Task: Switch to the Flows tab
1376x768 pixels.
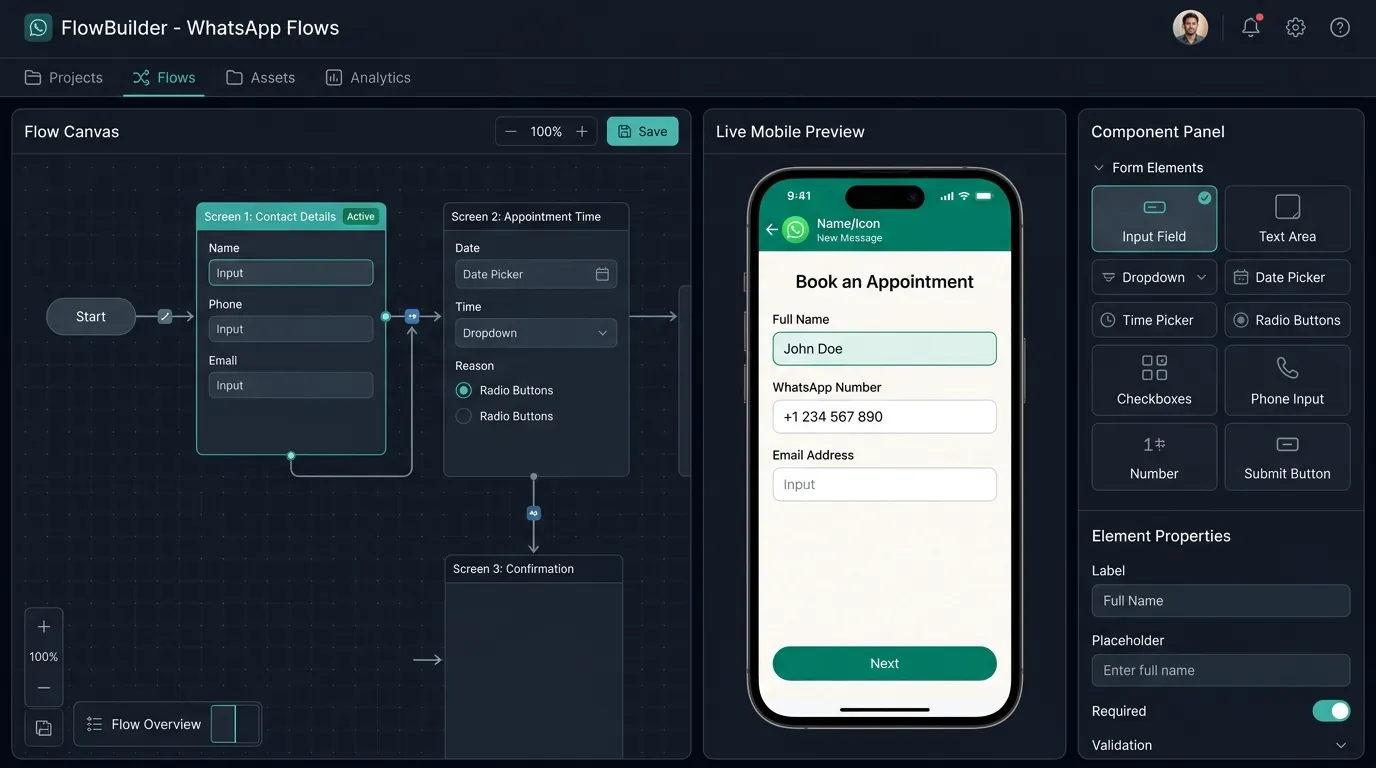Action: 164,77
